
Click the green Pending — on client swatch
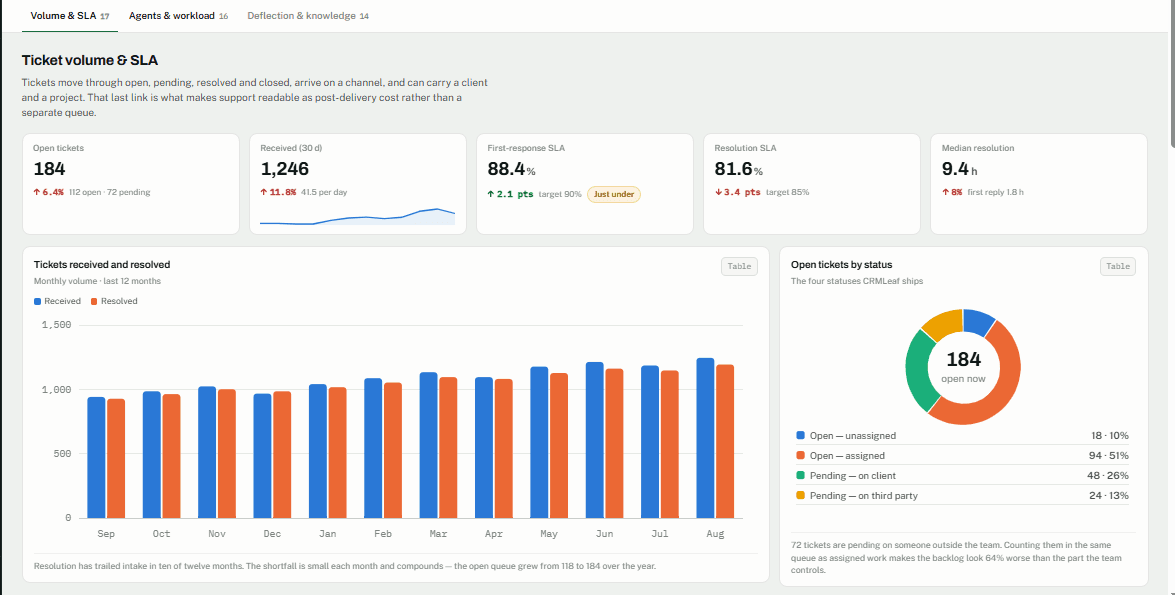coord(800,475)
